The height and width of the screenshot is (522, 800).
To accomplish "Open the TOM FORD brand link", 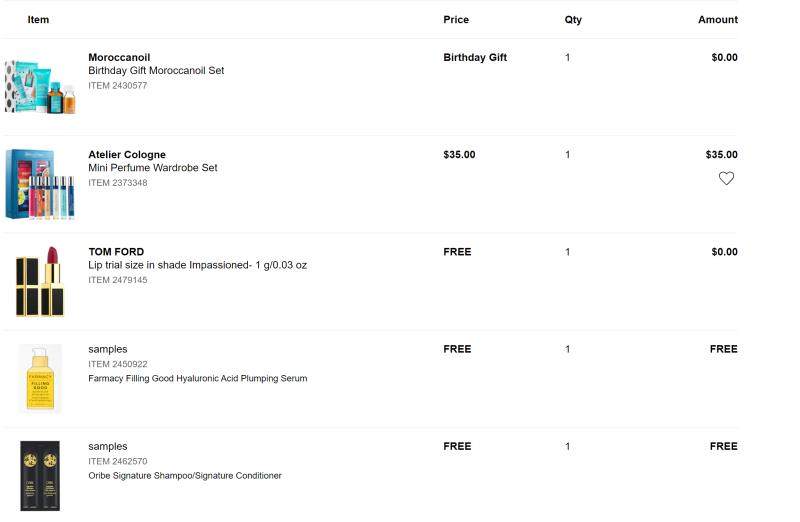I will click(116, 252).
